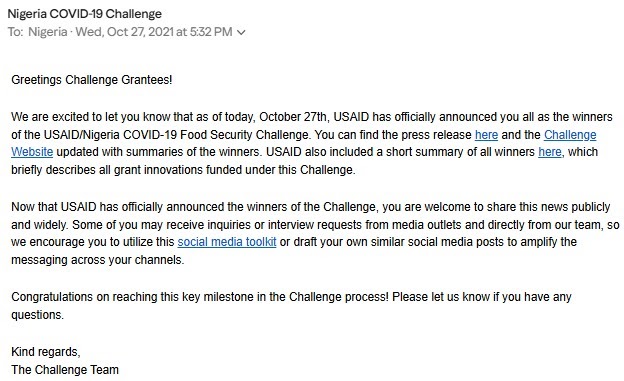624x381 pixels.
Task: Click the "Kind regards," closing line
Action: tap(46, 352)
